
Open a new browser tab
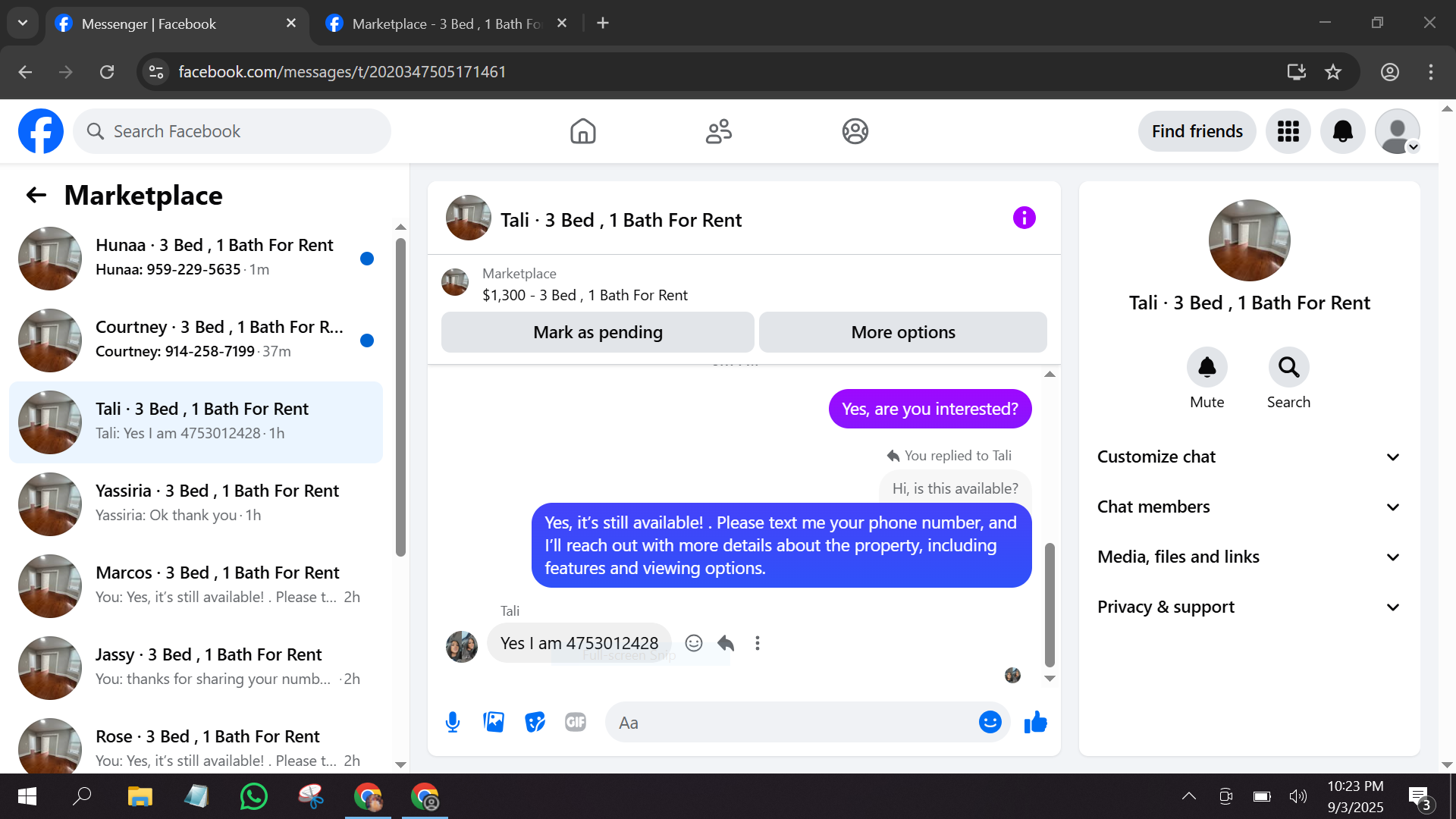603,24
